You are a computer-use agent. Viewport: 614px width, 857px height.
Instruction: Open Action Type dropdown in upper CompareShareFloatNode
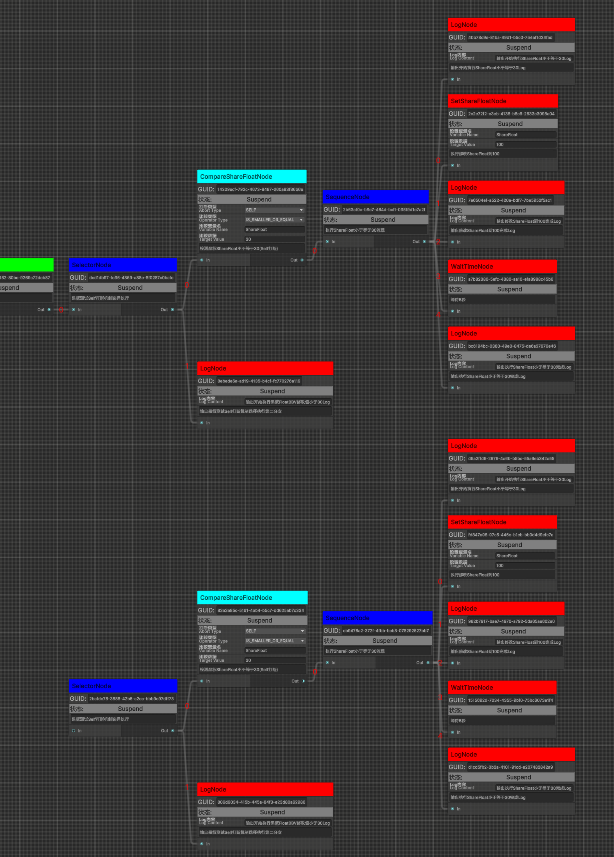pos(274,210)
